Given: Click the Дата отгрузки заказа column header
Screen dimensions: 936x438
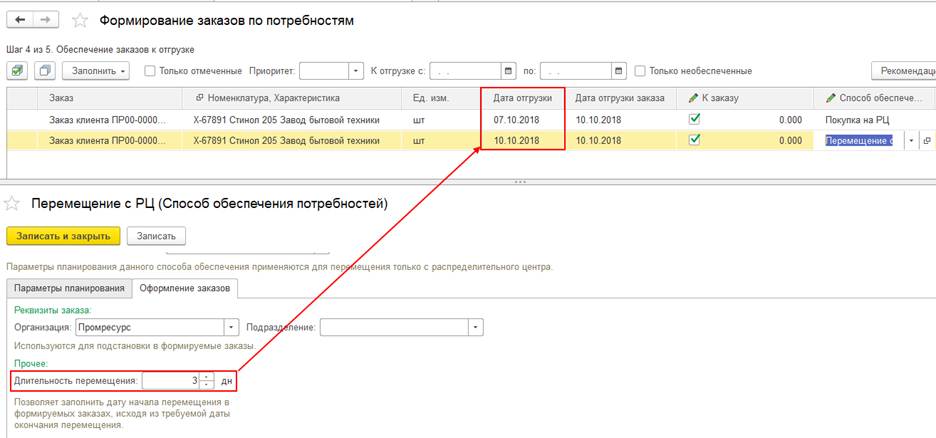Looking at the screenshot, I should [623, 98].
